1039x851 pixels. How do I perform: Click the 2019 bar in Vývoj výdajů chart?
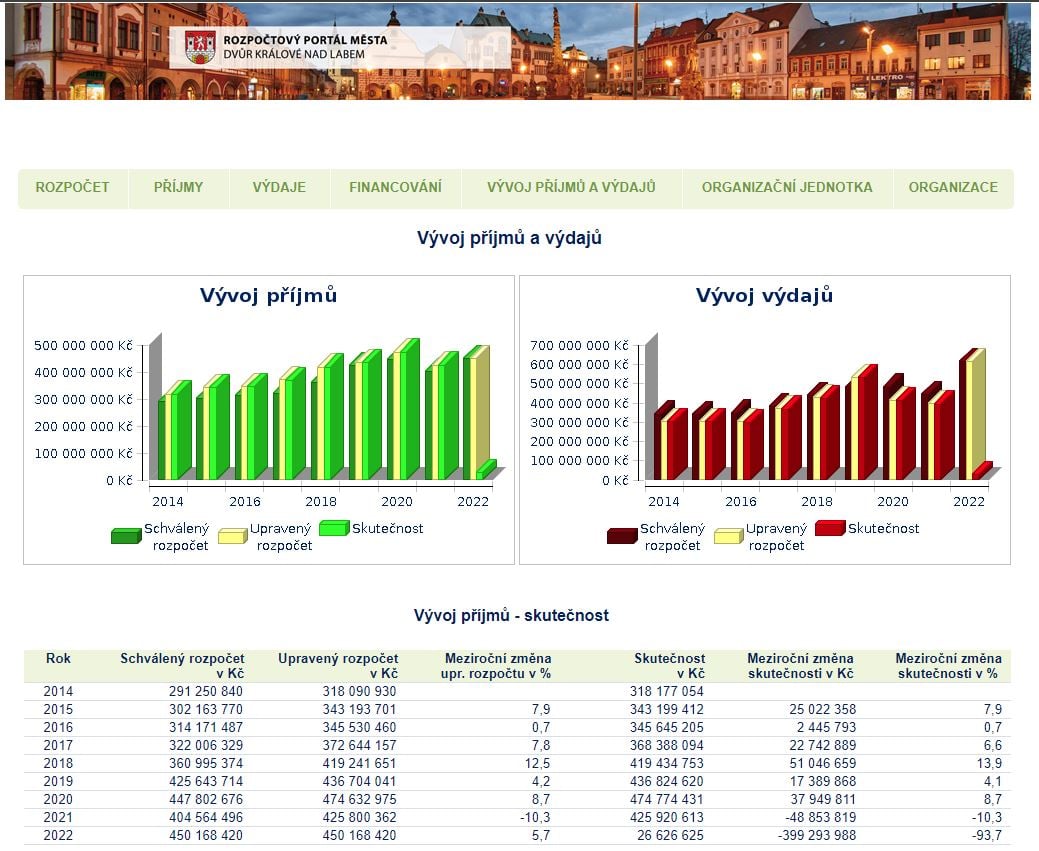[x=863, y=425]
